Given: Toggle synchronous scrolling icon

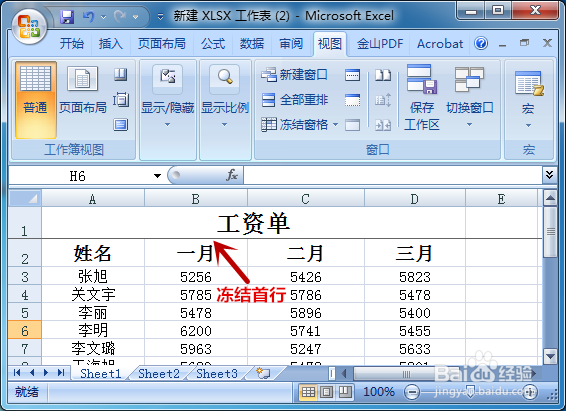Looking at the screenshot, I should click(x=383, y=100).
